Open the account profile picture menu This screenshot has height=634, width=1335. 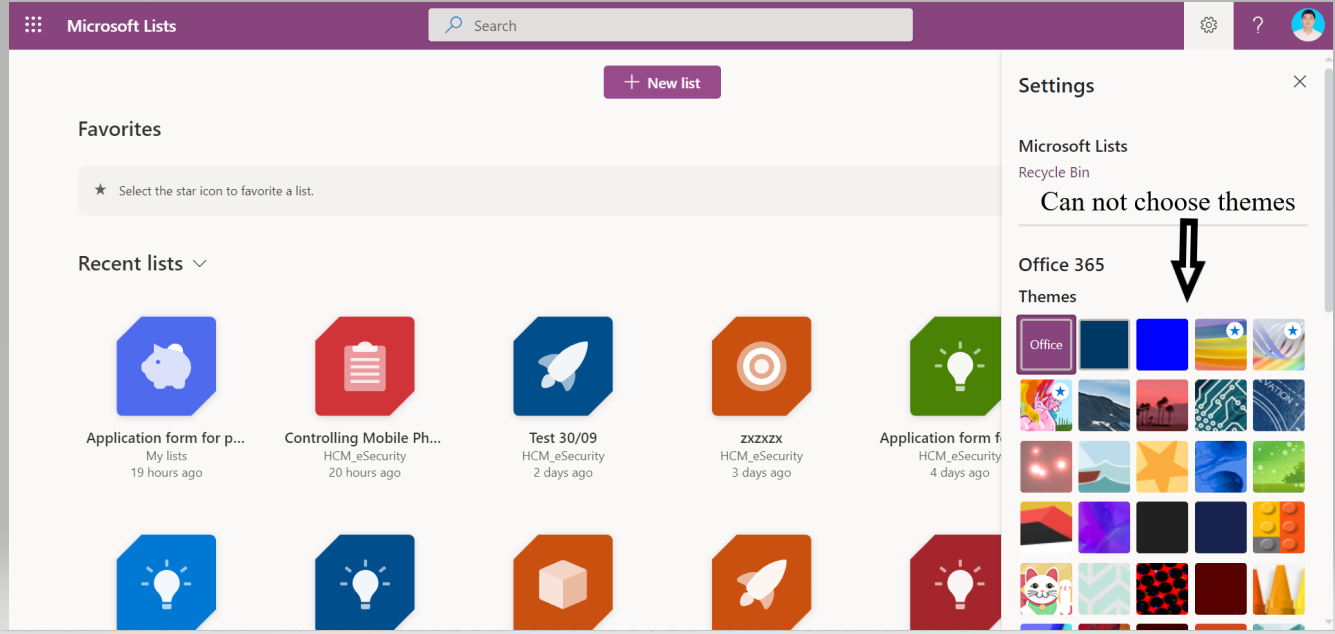click(1307, 25)
